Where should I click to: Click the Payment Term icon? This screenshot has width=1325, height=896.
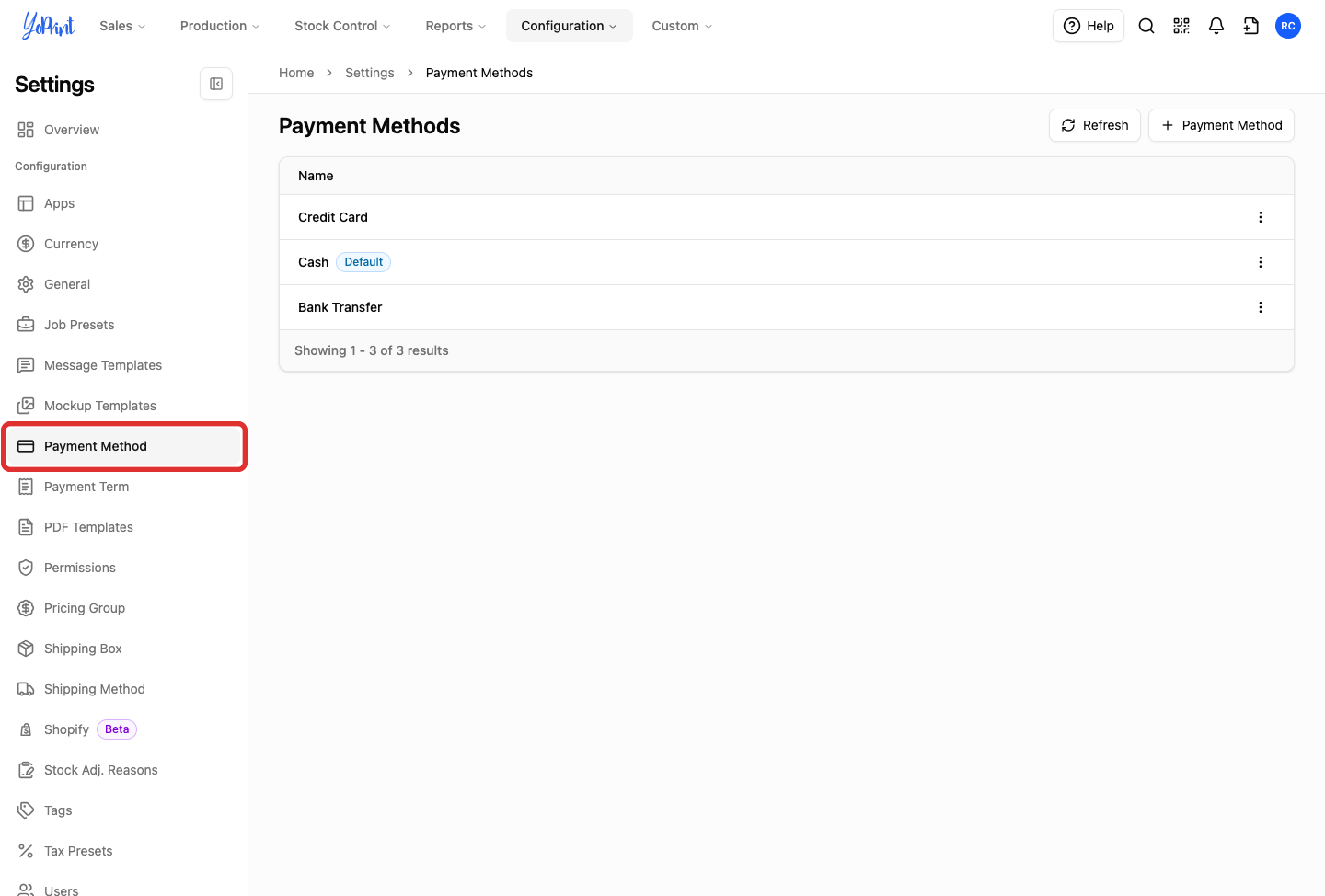click(26, 487)
